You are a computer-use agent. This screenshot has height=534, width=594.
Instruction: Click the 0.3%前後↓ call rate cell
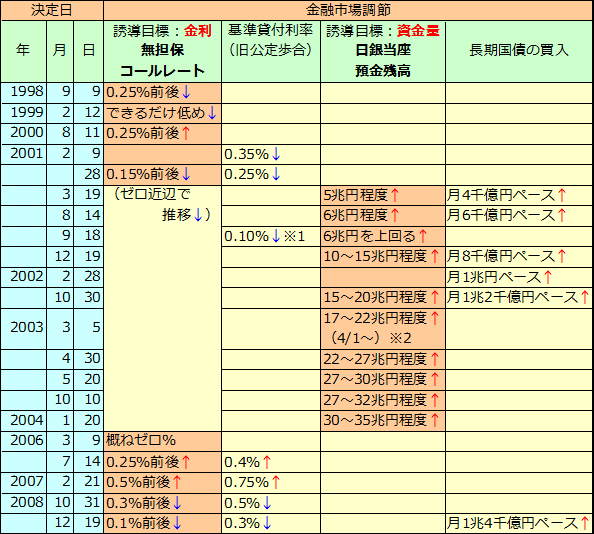click(x=163, y=503)
